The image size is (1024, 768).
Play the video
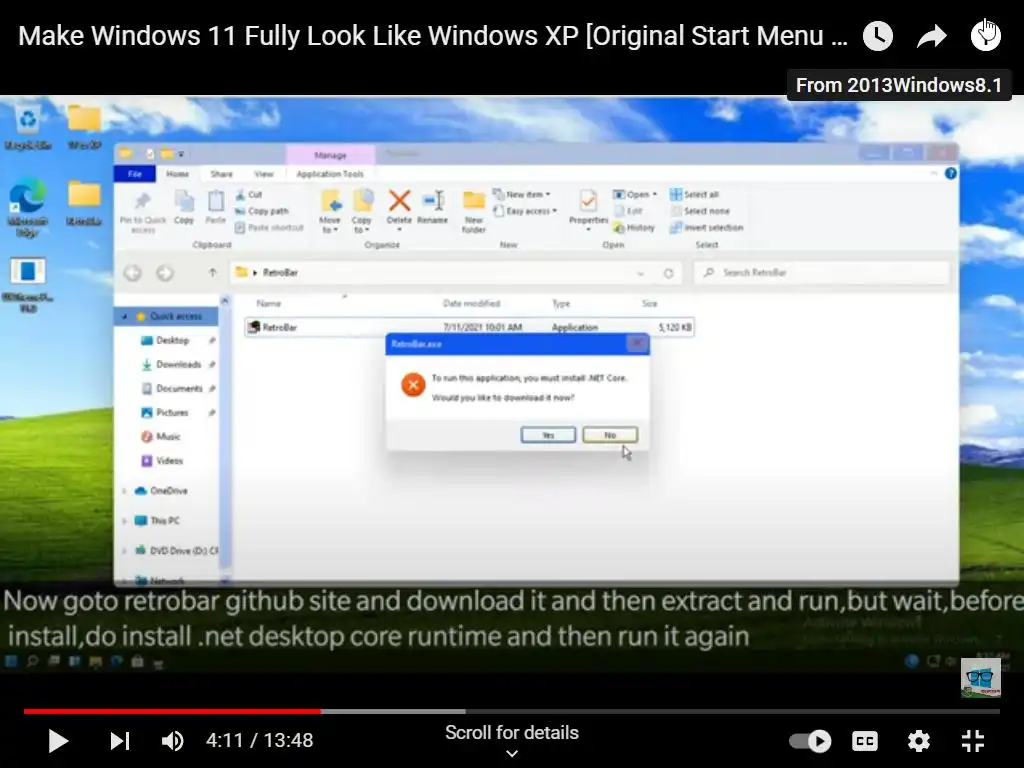pyautogui.click(x=58, y=741)
